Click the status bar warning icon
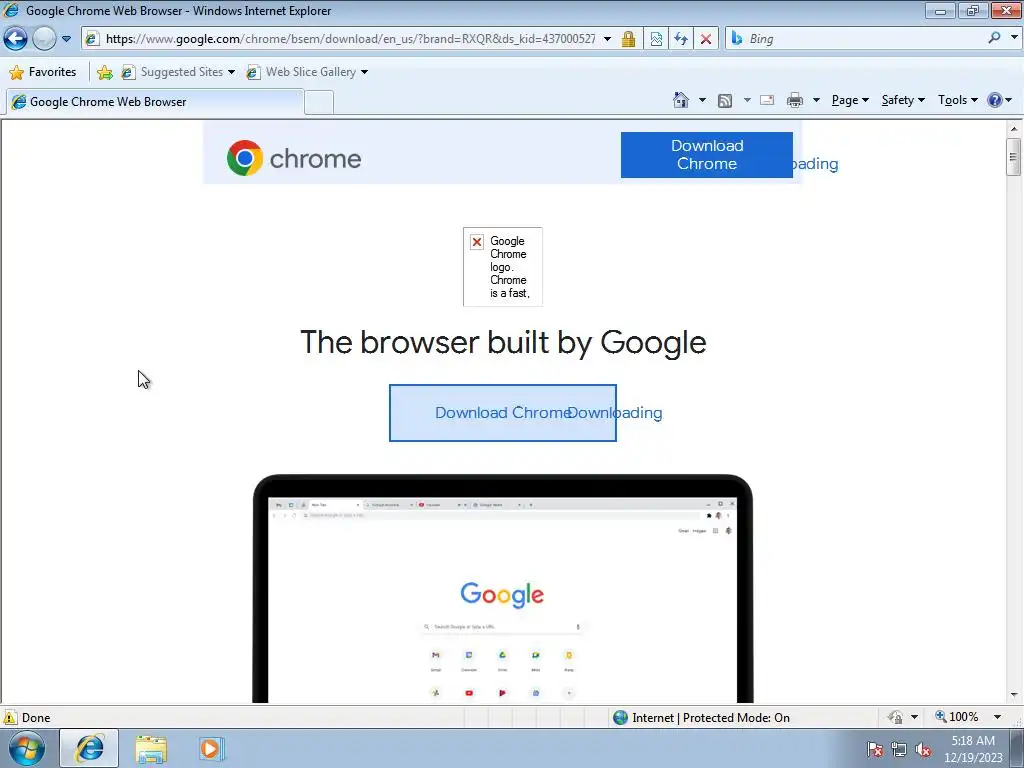This screenshot has width=1024, height=768. click(10, 717)
